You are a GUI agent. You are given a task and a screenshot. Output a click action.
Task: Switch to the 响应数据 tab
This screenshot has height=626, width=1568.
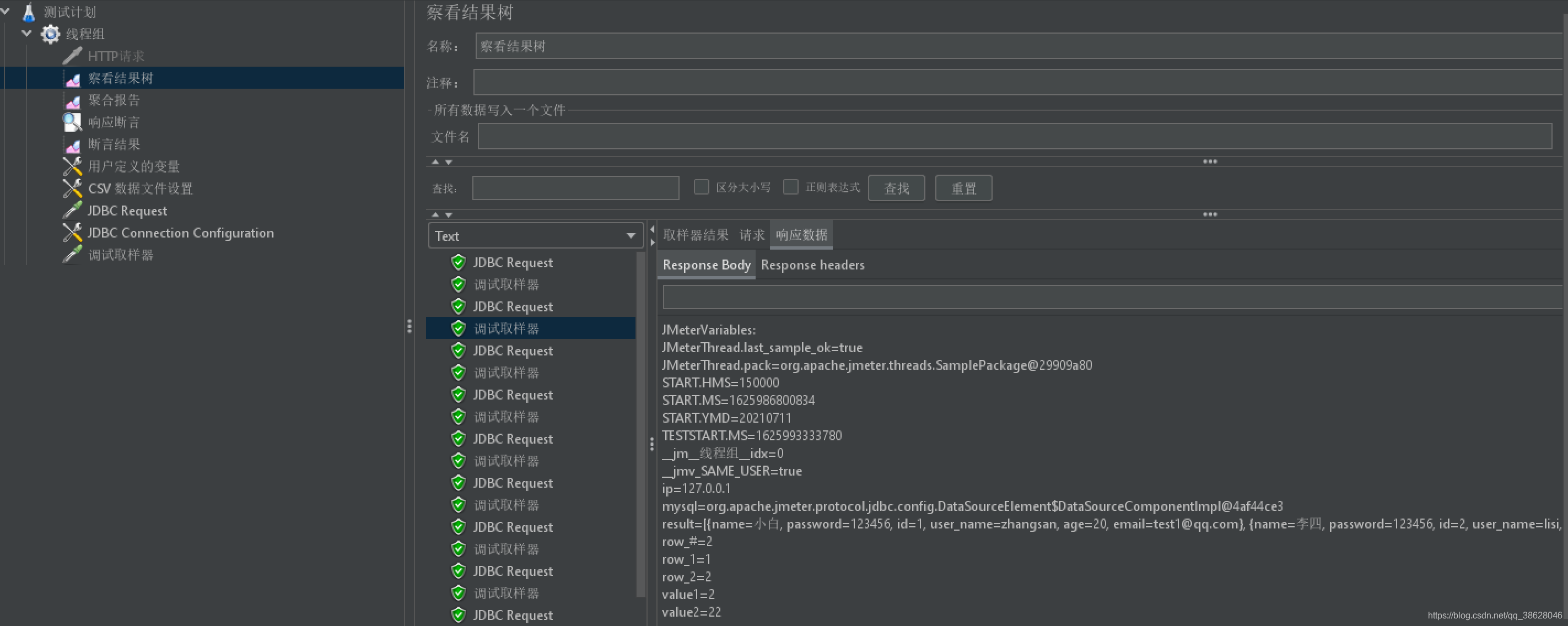coord(801,235)
